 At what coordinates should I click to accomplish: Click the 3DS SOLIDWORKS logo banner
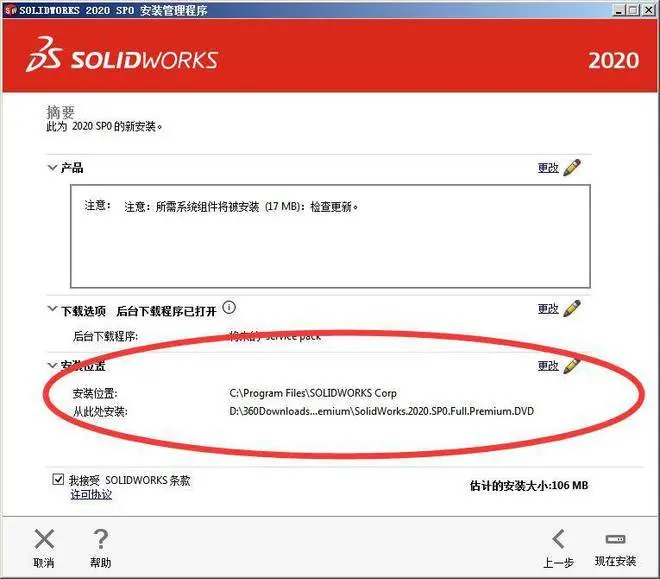pos(122,56)
